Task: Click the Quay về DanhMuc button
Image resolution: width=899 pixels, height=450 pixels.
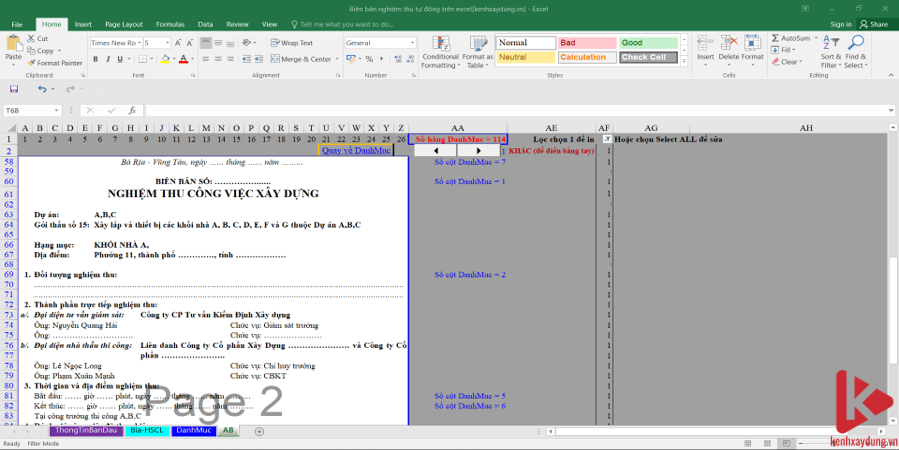Action: (x=355, y=150)
